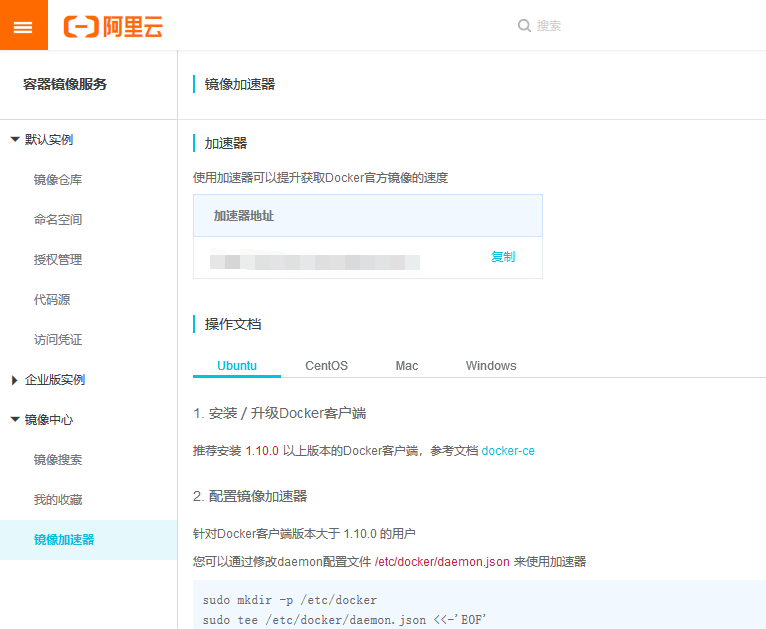766x629 pixels.
Task: Switch to the Mac tab
Action: pos(406,366)
